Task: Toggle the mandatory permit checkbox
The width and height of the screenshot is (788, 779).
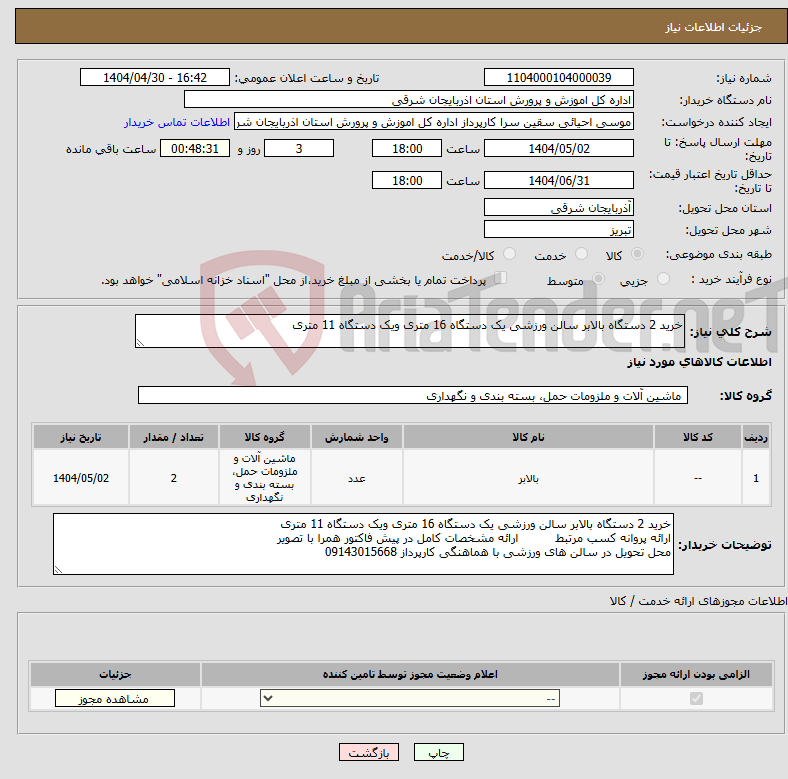Action: (696, 698)
